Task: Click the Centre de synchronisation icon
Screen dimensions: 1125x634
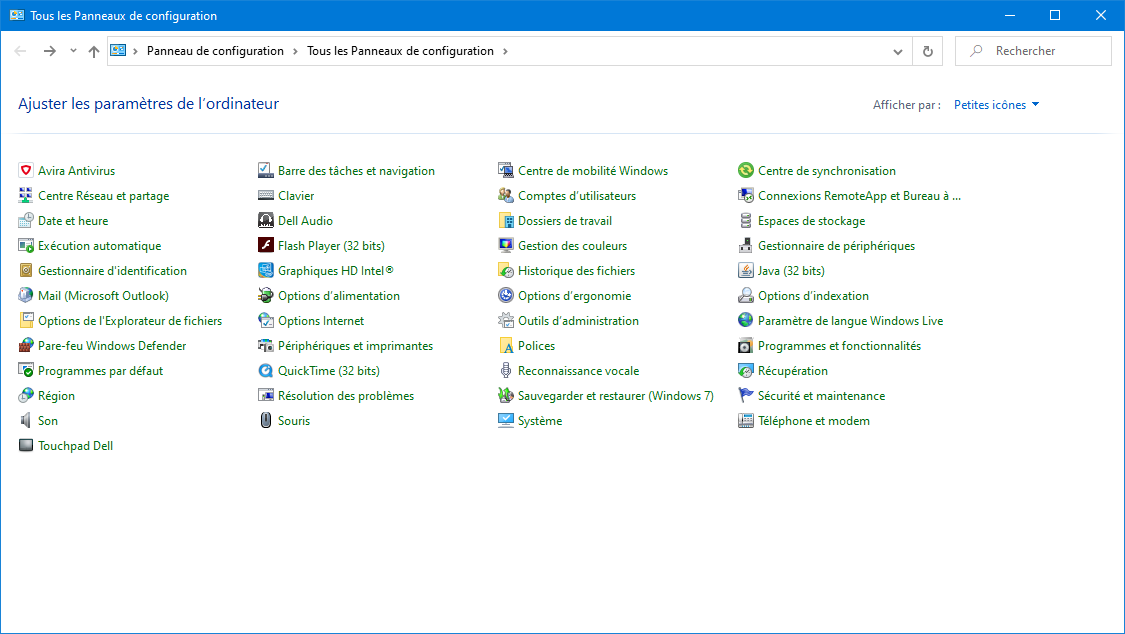Action: click(745, 170)
